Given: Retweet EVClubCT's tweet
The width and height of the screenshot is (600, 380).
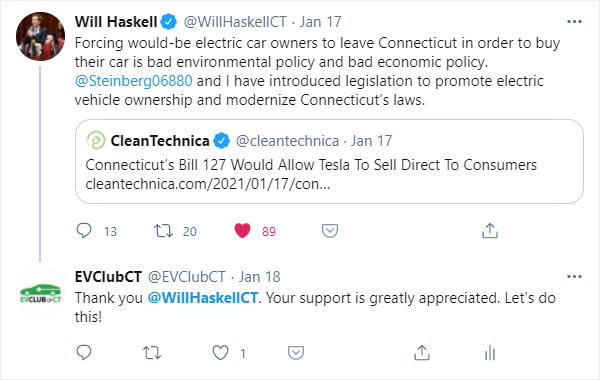Looking at the screenshot, I should point(152,353).
